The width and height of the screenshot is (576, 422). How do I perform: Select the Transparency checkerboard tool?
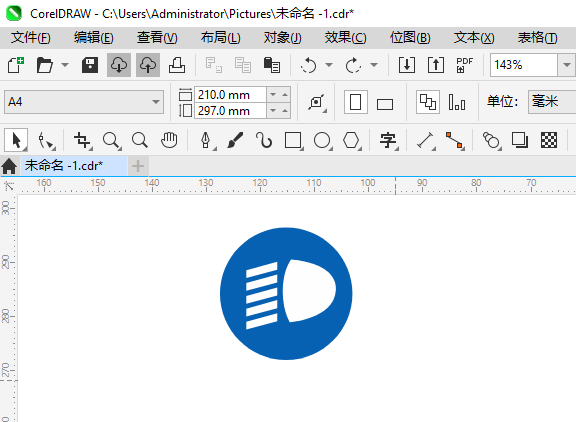coord(549,140)
